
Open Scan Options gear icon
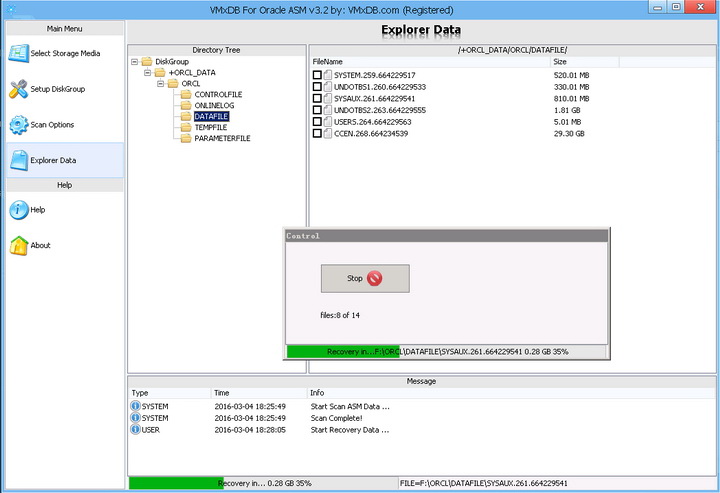(x=18, y=125)
